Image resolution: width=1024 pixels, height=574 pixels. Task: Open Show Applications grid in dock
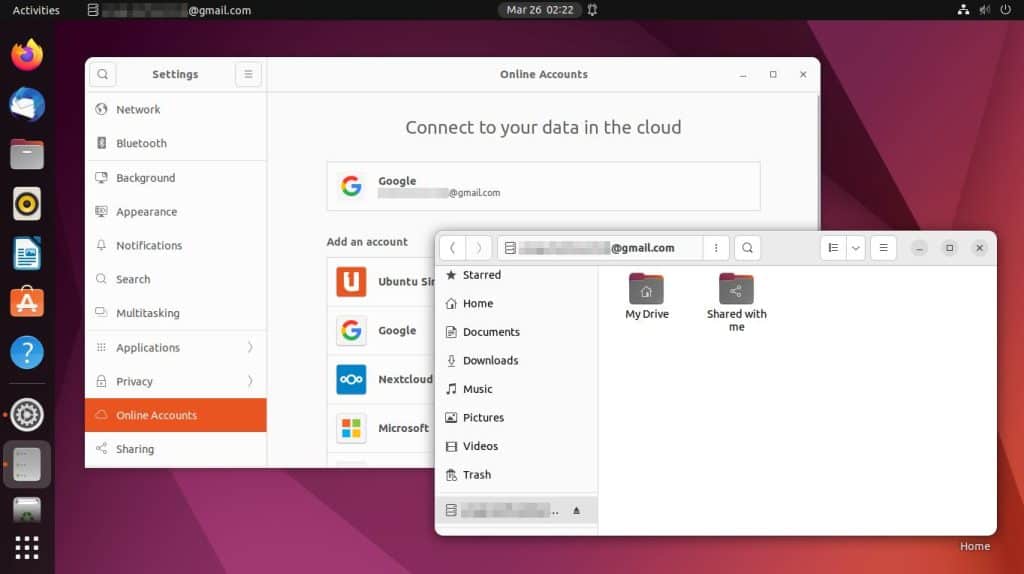pyautogui.click(x=27, y=547)
